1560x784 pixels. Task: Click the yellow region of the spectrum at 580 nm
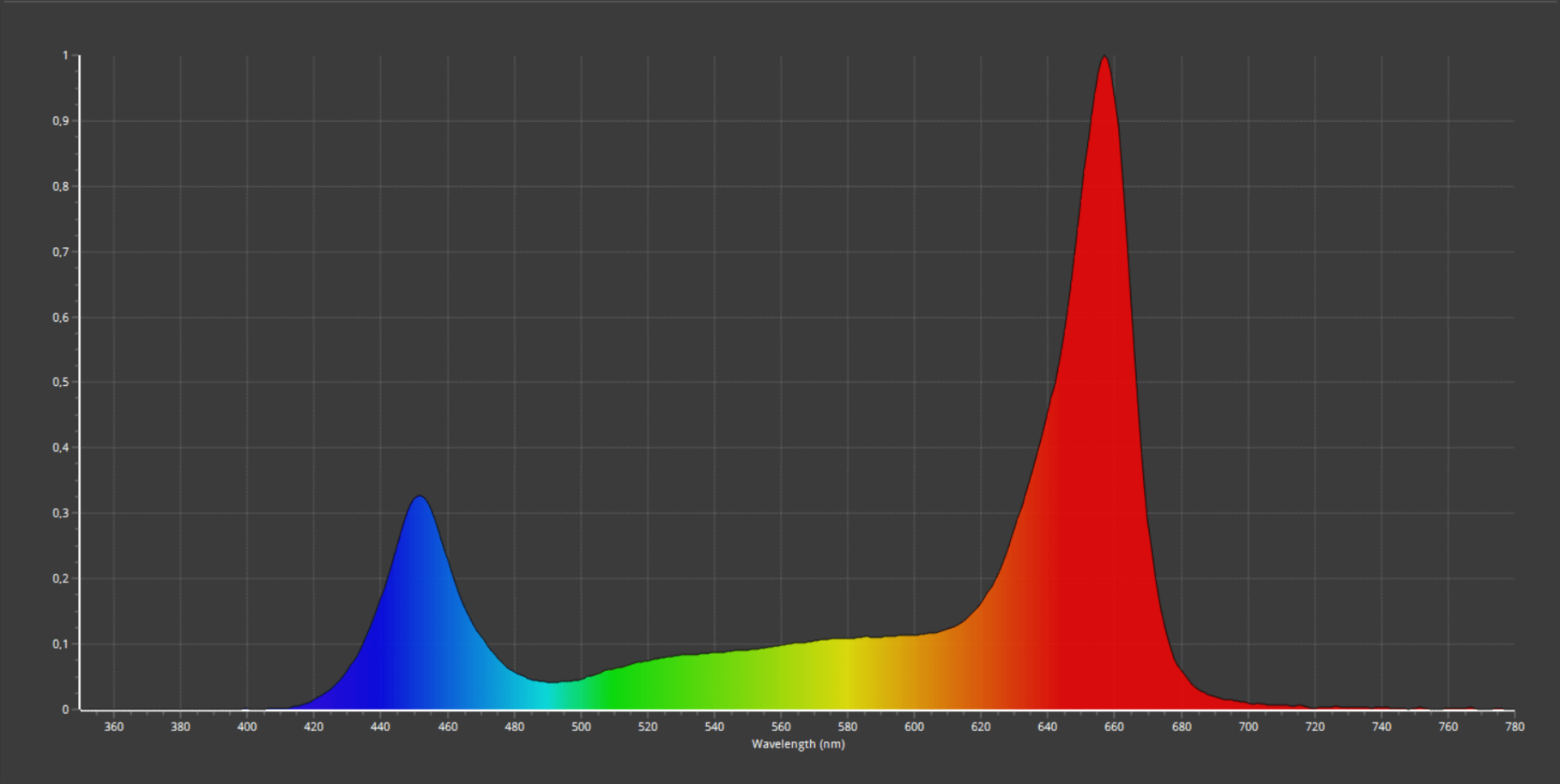tap(847, 678)
